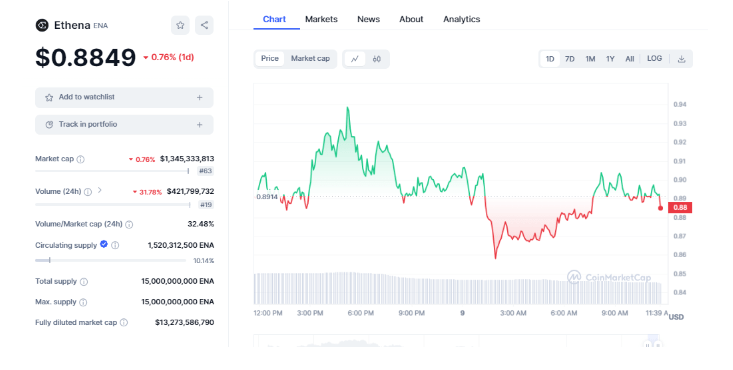The height and width of the screenshot is (370, 733).
Task: Click the 6:00 PM time axis label
Action: click(x=360, y=313)
